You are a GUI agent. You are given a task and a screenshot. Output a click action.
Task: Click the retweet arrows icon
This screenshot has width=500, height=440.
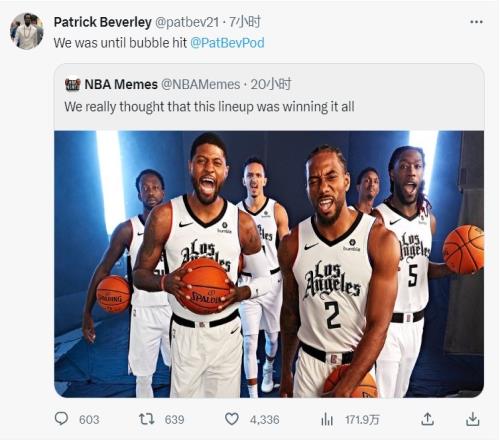[x=146, y=419]
